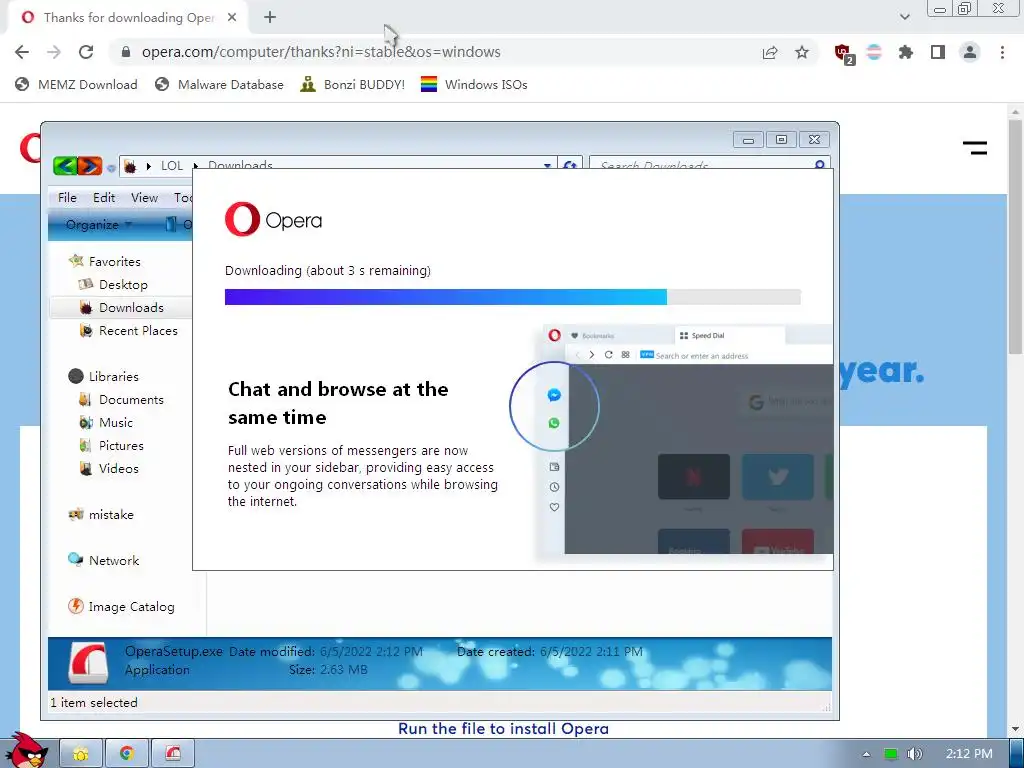This screenshot has width=1024, height=768.
Task: Close the Thanks for downloading Opera tab
Action: pos(232,18)
